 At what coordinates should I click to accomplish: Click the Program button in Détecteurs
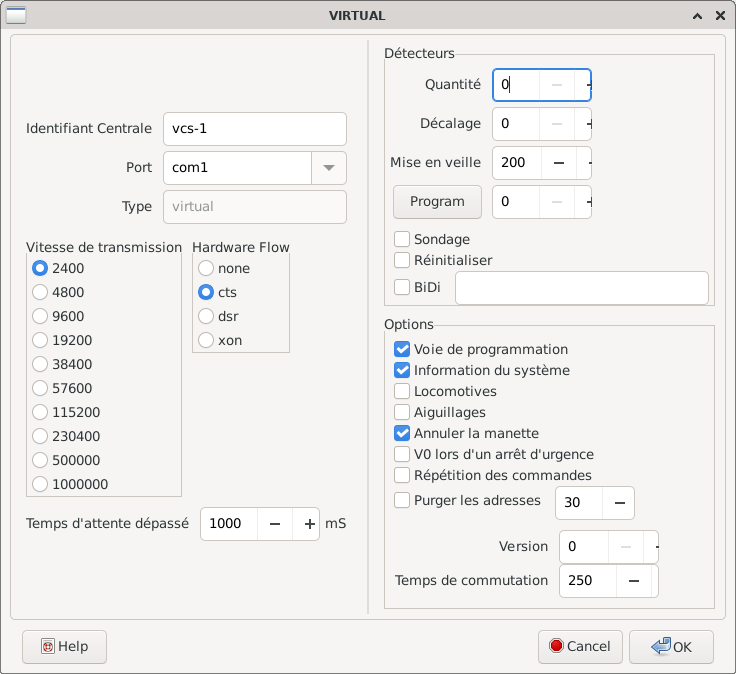(437, 202)
